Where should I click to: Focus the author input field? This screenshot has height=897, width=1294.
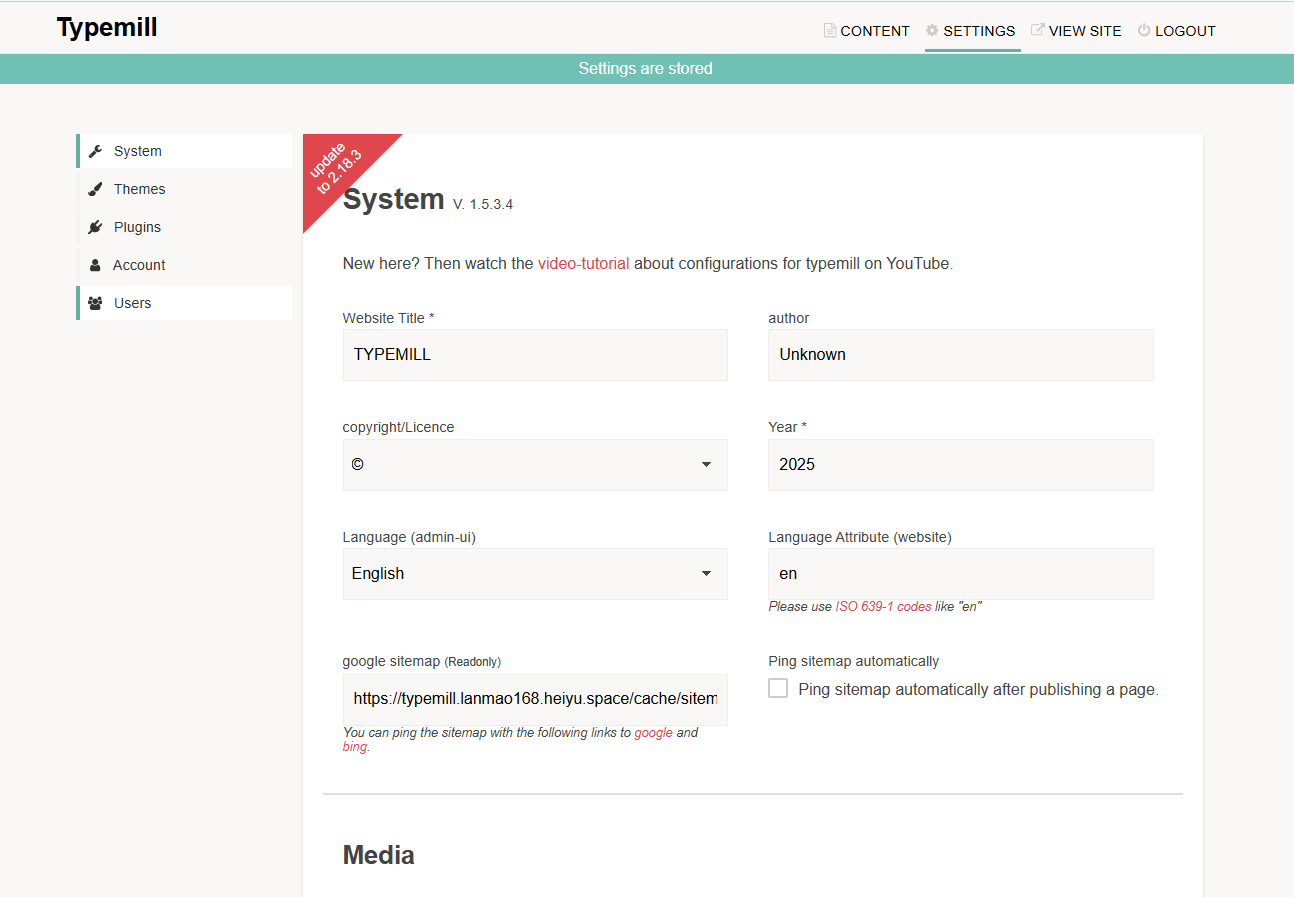960,355
